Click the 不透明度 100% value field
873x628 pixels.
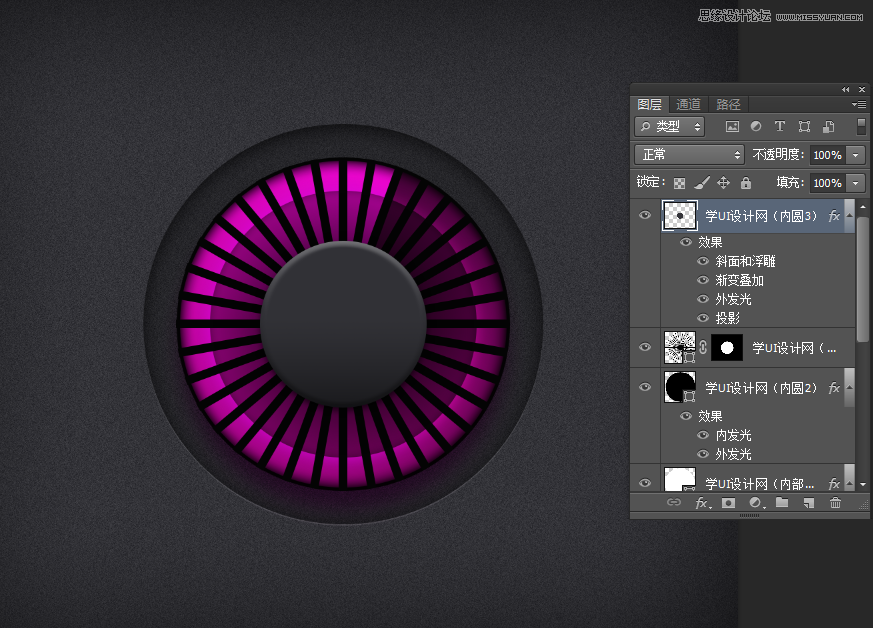[x=827, y=155]
